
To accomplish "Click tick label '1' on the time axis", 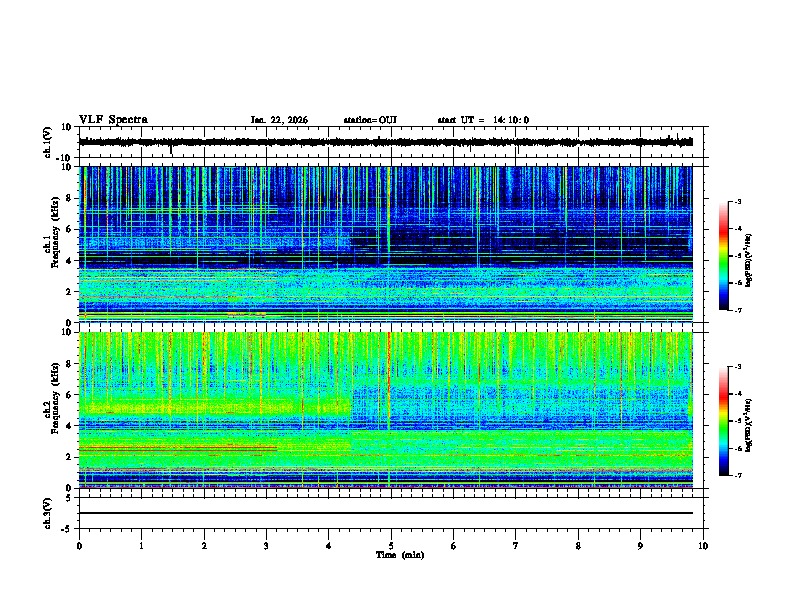I will coord(141,546).
